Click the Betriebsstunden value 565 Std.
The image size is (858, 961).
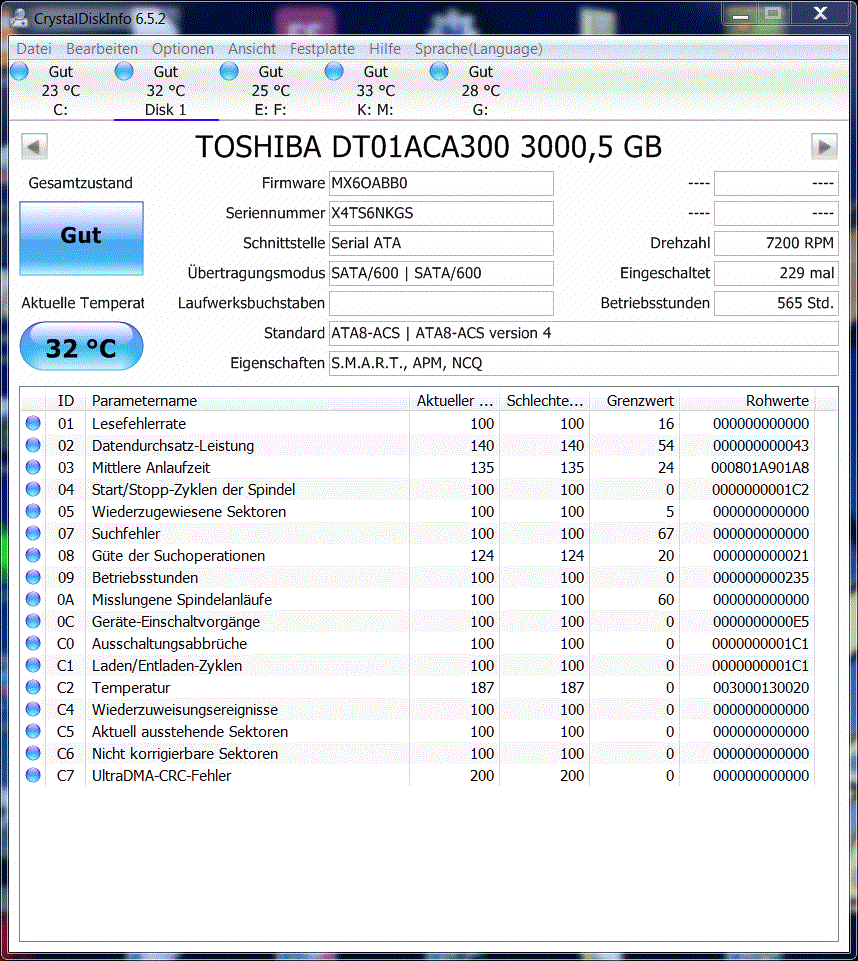(x=776, y=303)
